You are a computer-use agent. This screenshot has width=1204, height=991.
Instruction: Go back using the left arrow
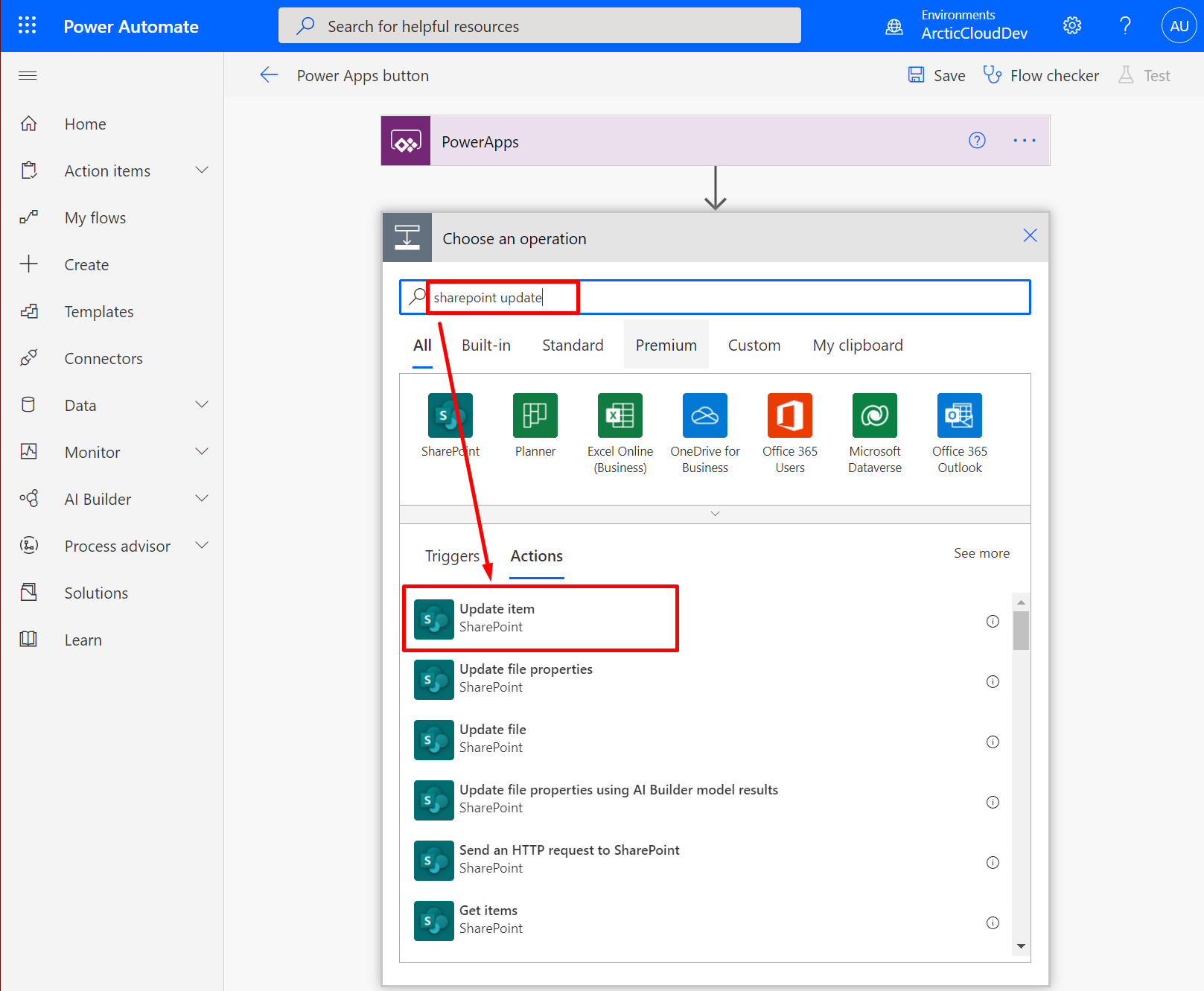tap(269, 74)
